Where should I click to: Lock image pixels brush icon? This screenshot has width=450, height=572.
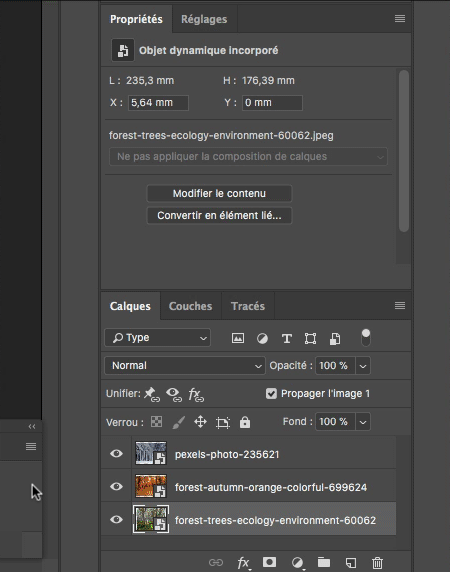coord(178,422)
